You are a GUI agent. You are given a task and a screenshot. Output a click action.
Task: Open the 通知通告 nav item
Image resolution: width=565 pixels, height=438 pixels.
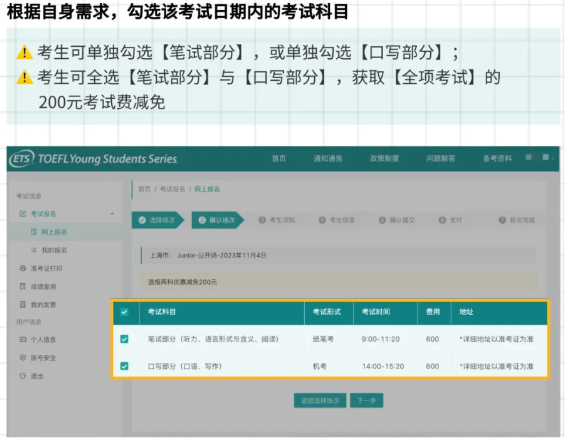click(328, 158)
